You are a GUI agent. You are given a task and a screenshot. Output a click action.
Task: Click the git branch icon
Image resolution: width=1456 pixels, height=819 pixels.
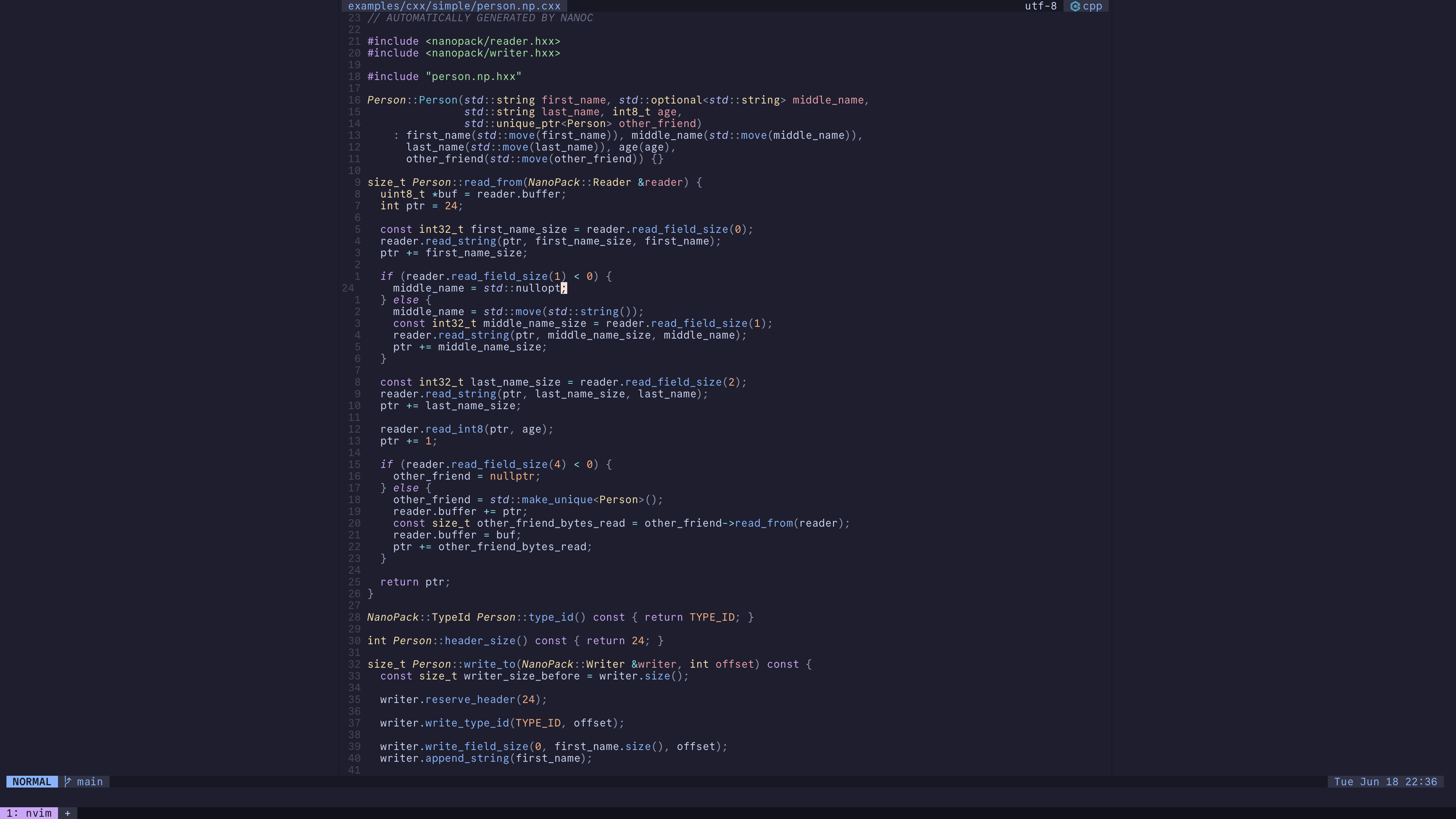68,782
